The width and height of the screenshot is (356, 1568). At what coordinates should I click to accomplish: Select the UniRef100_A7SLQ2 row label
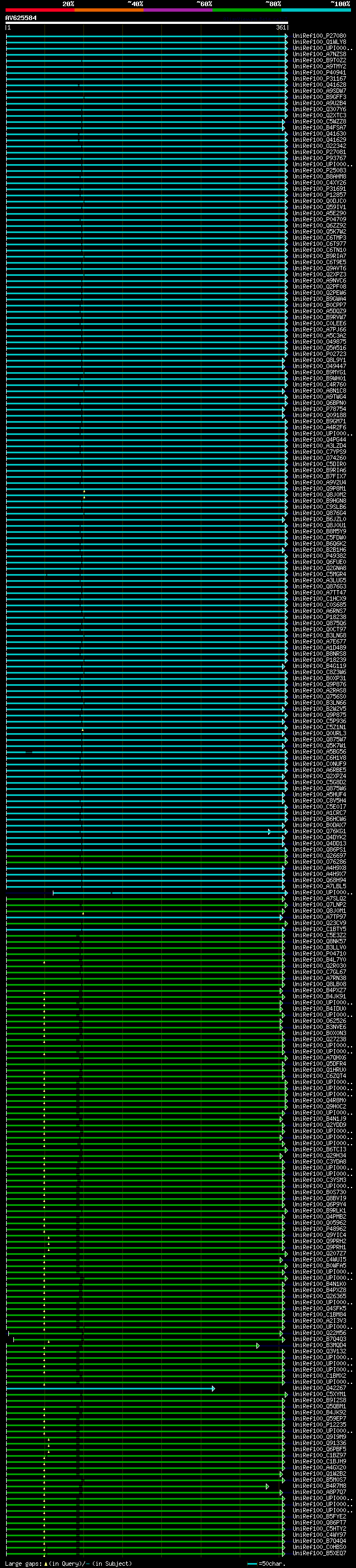click(319, 898)
